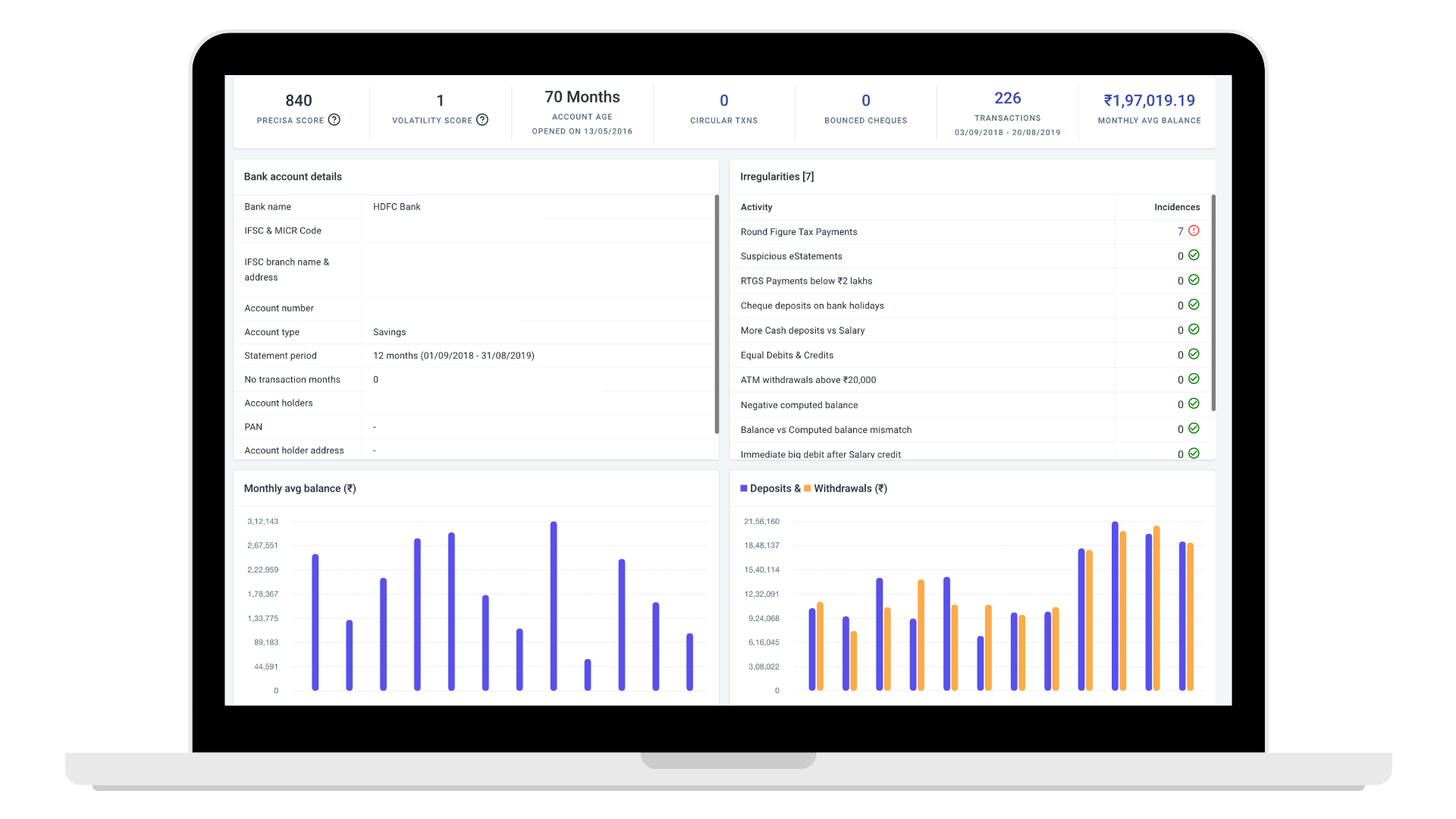The width and height of the screenshot is (1456, 819).
Task: Toggle the blue Deposits legend swatch
Action: pos(744,488)
